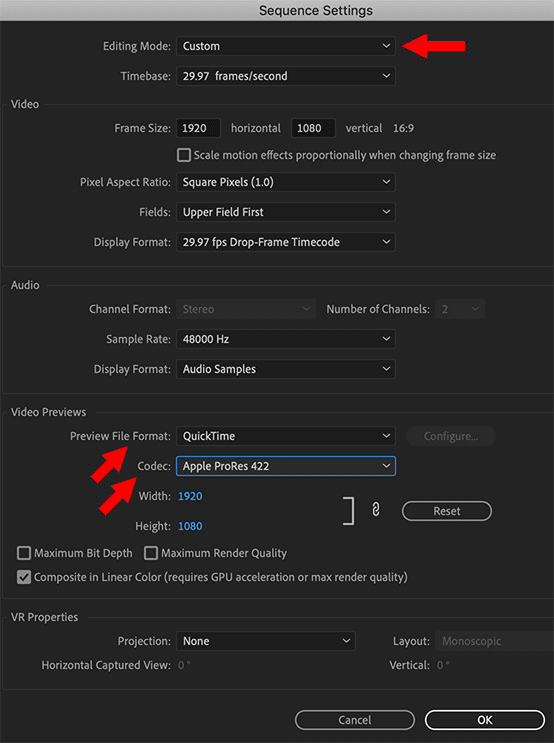Change the Fields dropdown from Upper Field First
This screenshot has width=554, height=743.
(x=286, y=212)
